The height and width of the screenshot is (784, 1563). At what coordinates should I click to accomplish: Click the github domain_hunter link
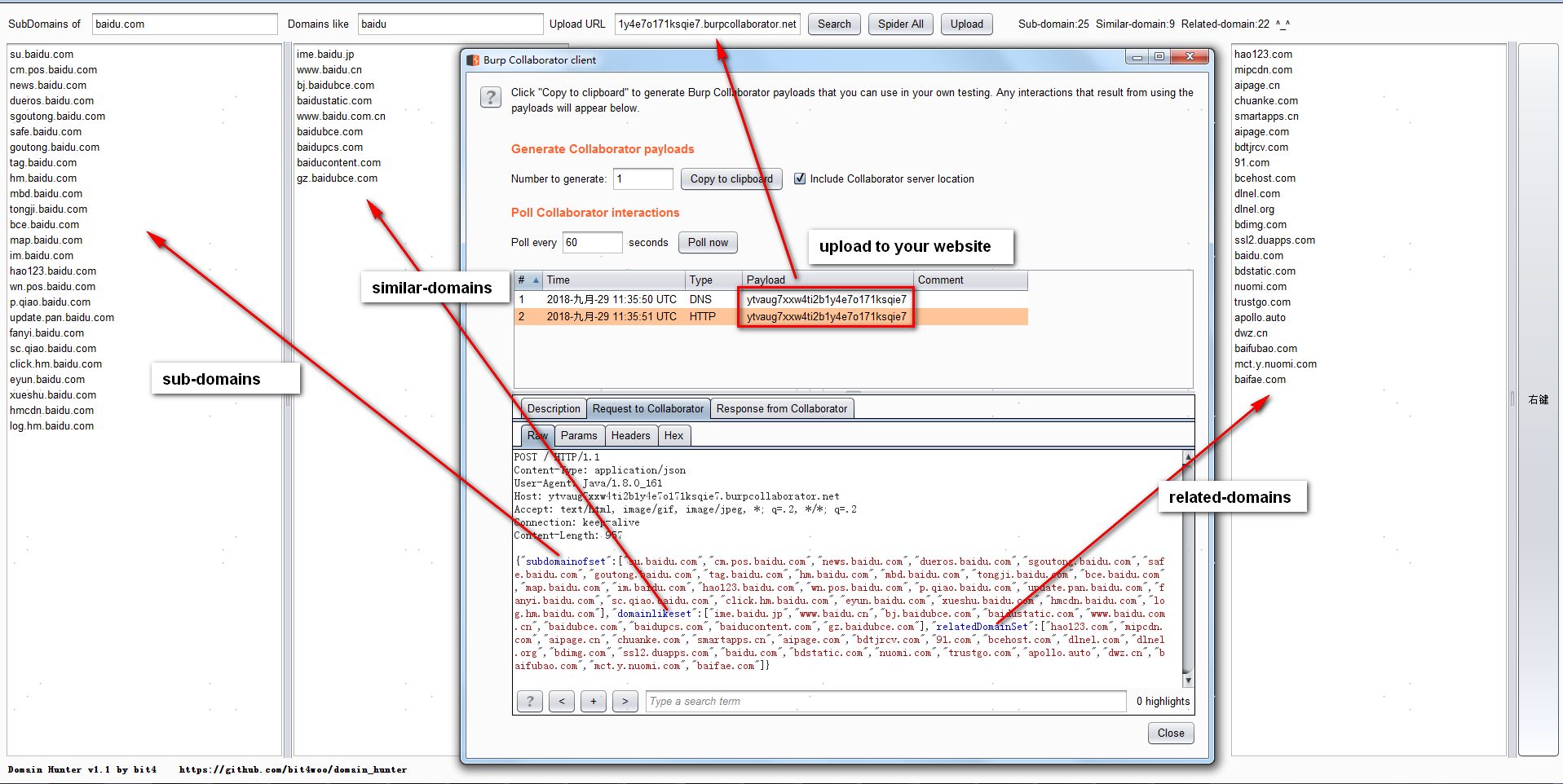pos(293,769)
